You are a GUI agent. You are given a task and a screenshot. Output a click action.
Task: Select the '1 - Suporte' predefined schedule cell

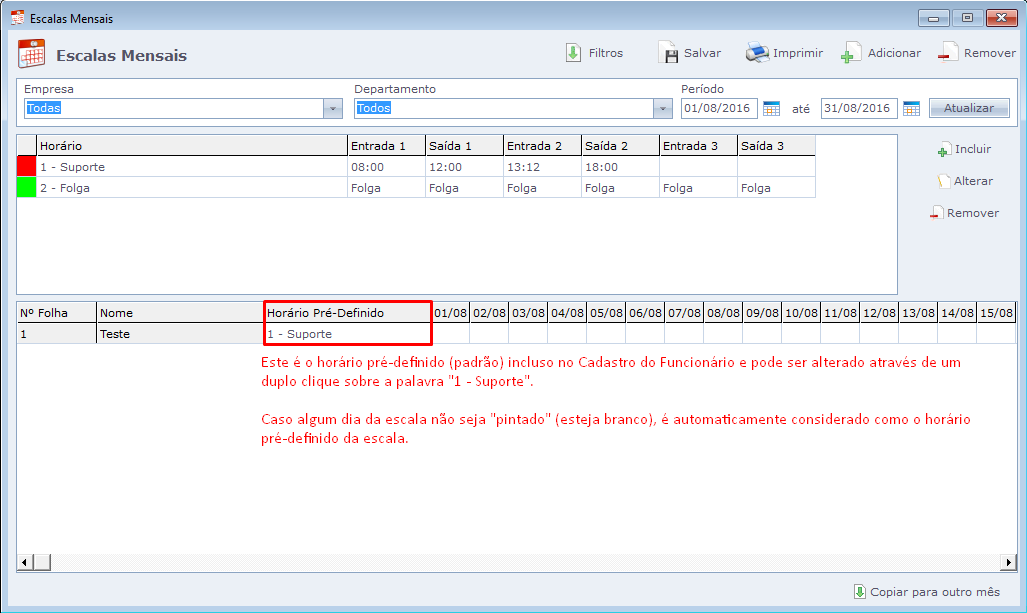tap(347, 334)
